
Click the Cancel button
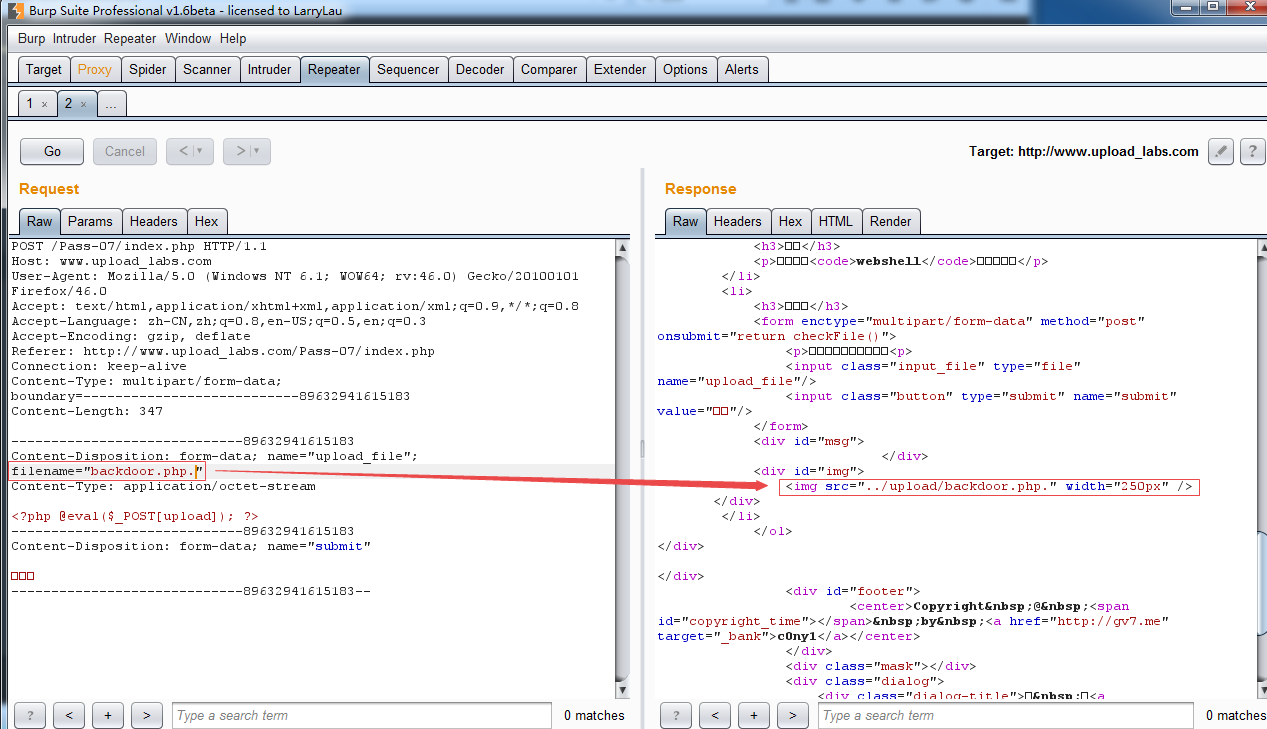pyautogui.click(x=125, y=151)
